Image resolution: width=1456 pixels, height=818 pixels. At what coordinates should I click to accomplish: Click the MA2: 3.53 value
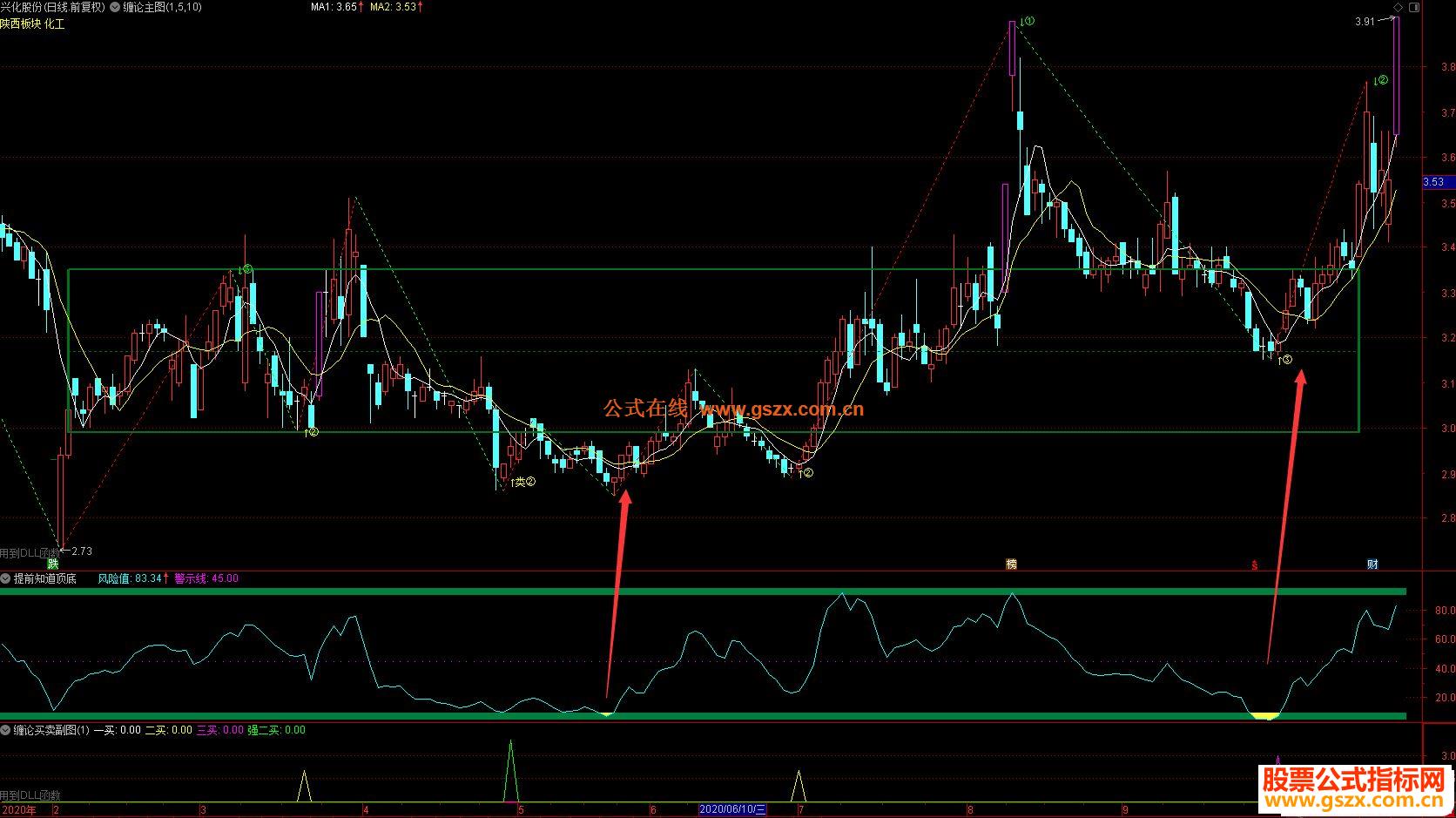393,7
